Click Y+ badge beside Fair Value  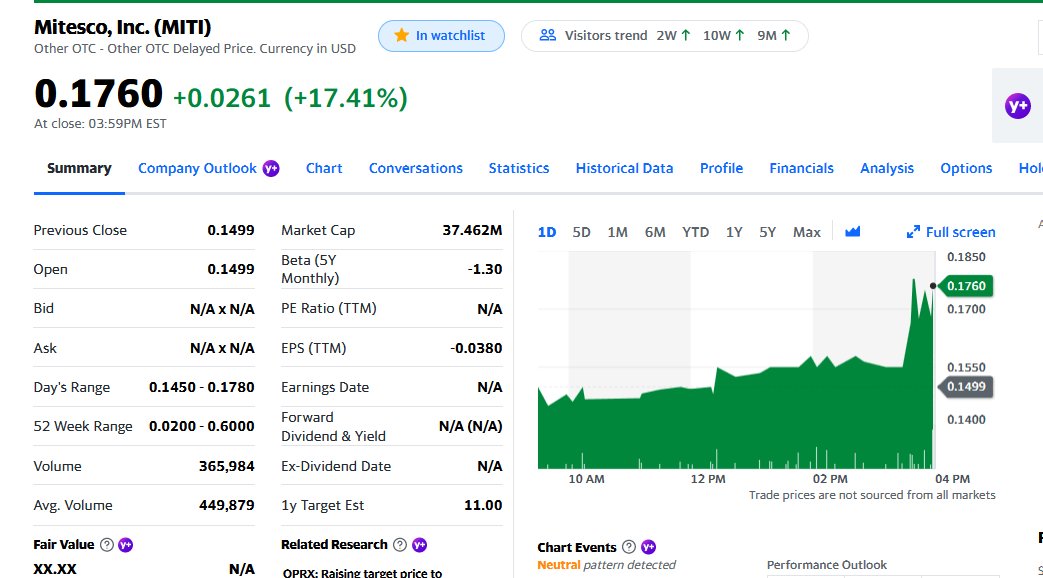click(x=126, y=545)
